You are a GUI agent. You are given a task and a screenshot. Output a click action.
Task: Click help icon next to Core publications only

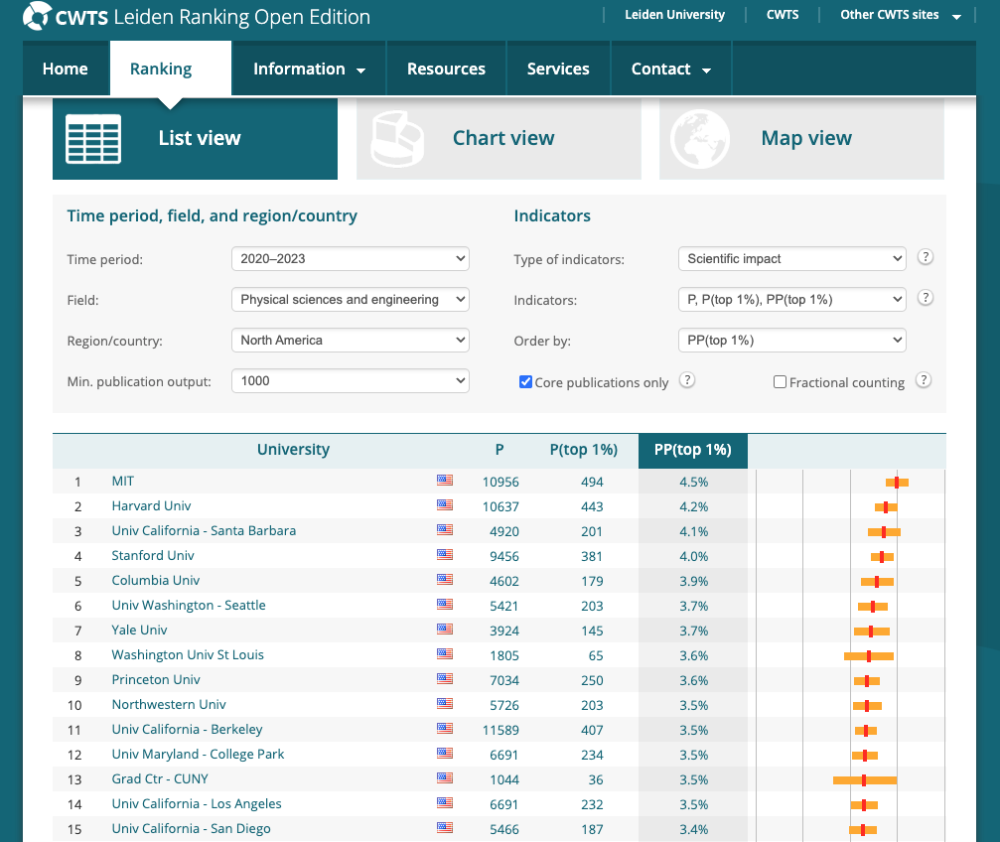687,381
